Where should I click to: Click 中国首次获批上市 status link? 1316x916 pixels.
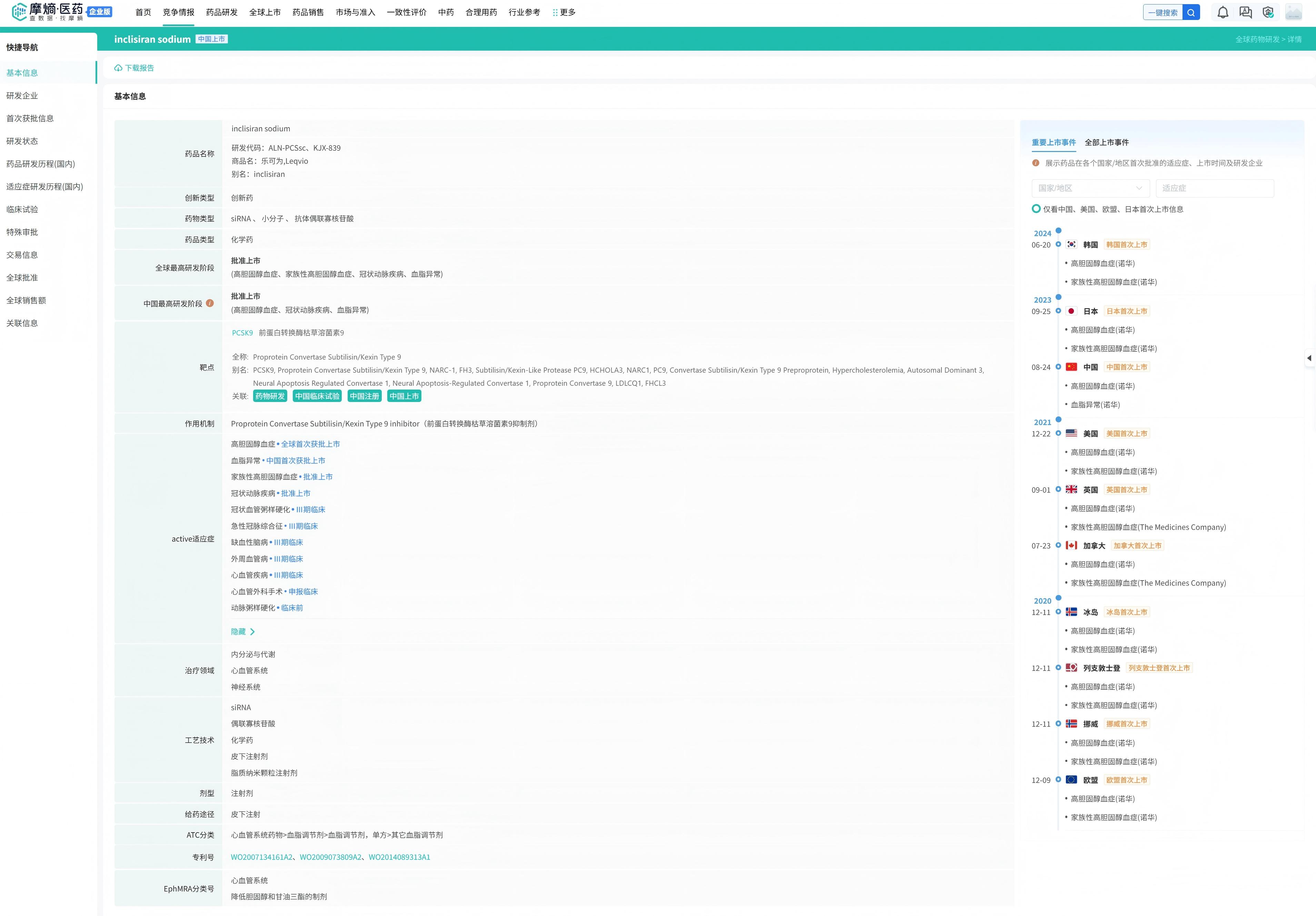[x=296, y=461]
